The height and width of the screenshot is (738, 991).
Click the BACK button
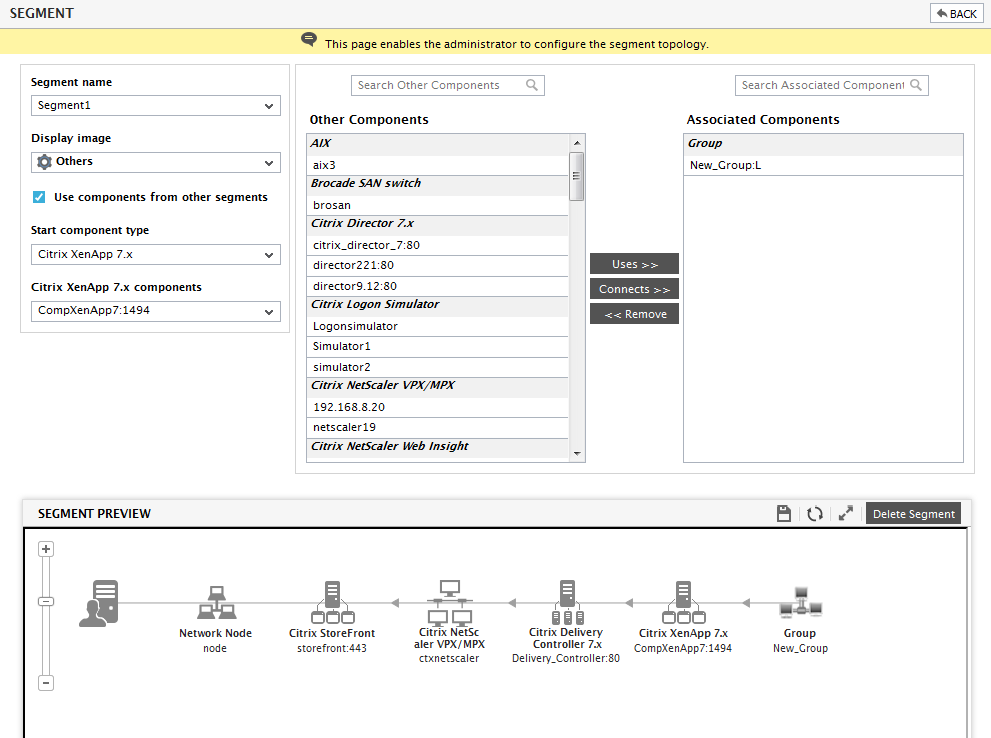tap(957, 13)
